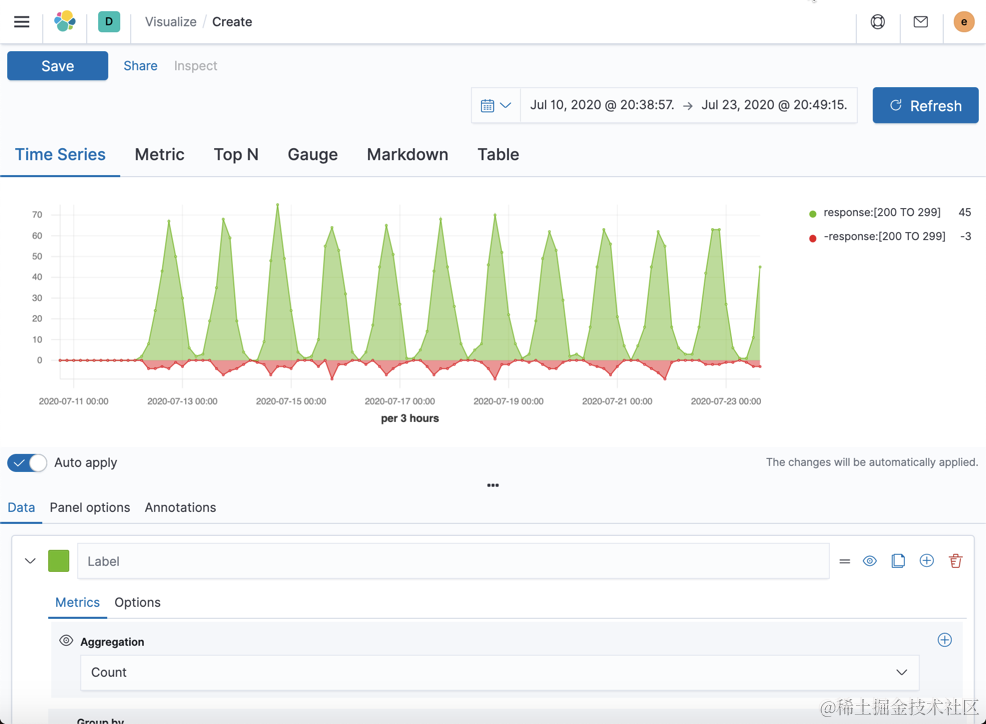This screenshot has height=724, width=986.
Task: Open the Panel options tab
Action: tap(90, 508)
